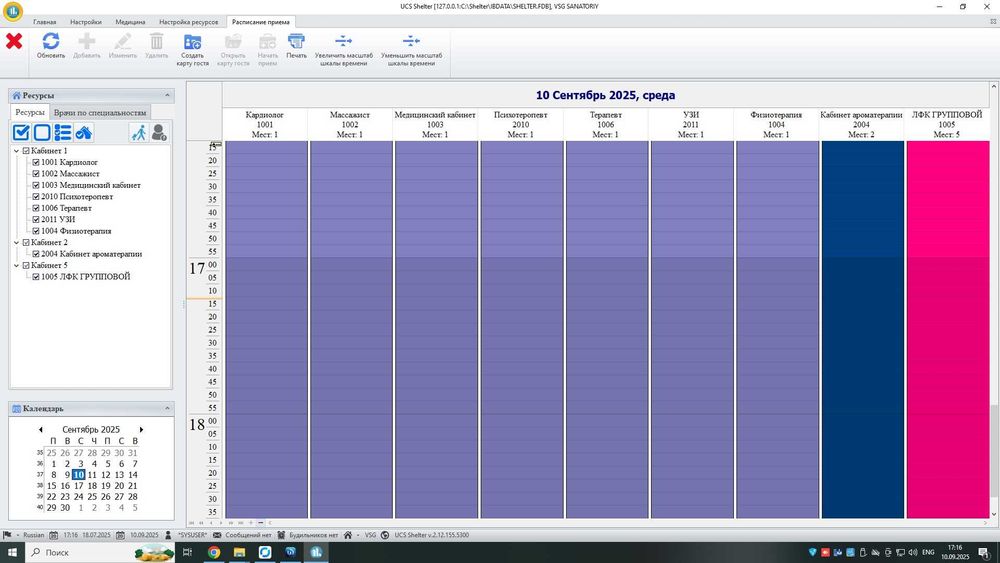Collapse the Кабинет 5 tree node
This screenshot has width=1000, height=563.
point(17,266)
